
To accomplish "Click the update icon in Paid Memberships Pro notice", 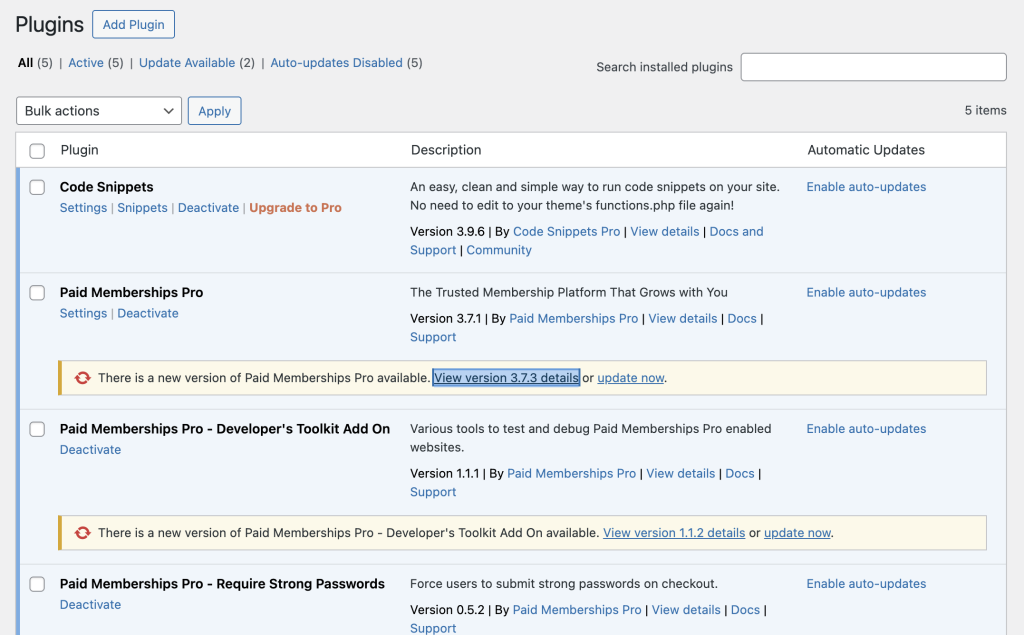I will [x=82, y=378].
